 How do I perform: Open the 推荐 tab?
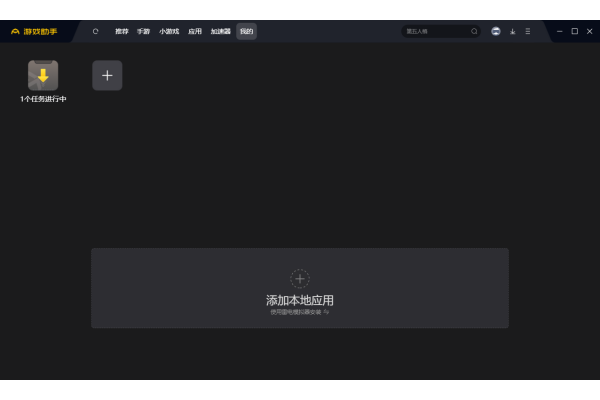(122, 31)
